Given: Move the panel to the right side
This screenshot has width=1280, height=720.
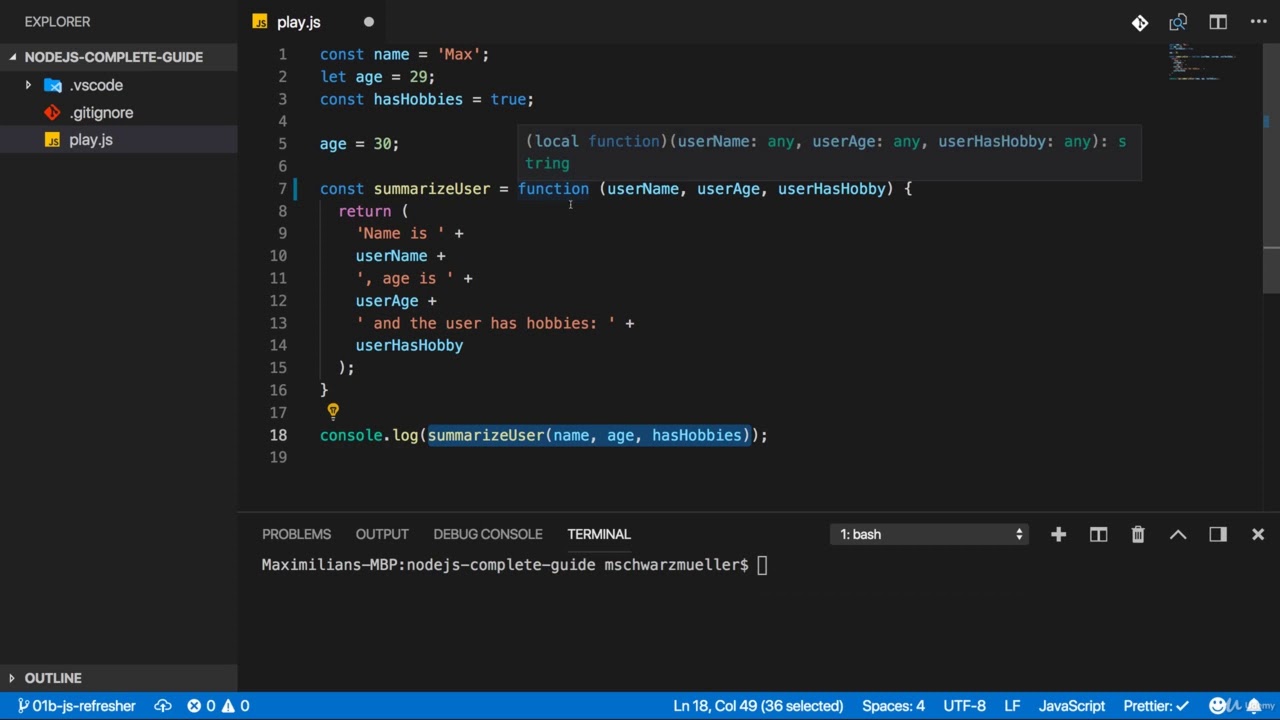Looking at the screenshot, I should click(1218, 534).
